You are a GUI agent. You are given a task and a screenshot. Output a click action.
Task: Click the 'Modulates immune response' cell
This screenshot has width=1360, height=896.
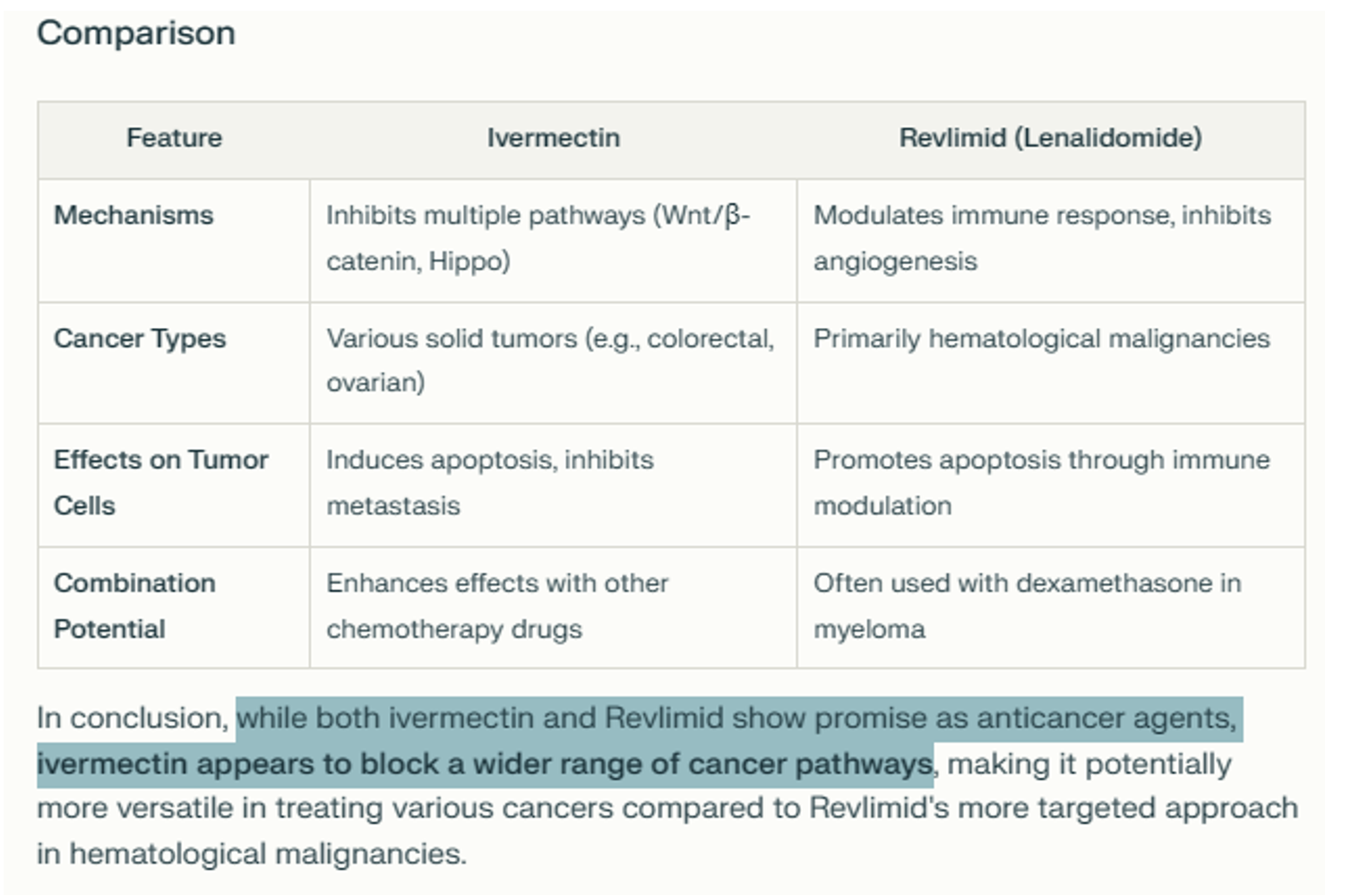pos(1041,237)
